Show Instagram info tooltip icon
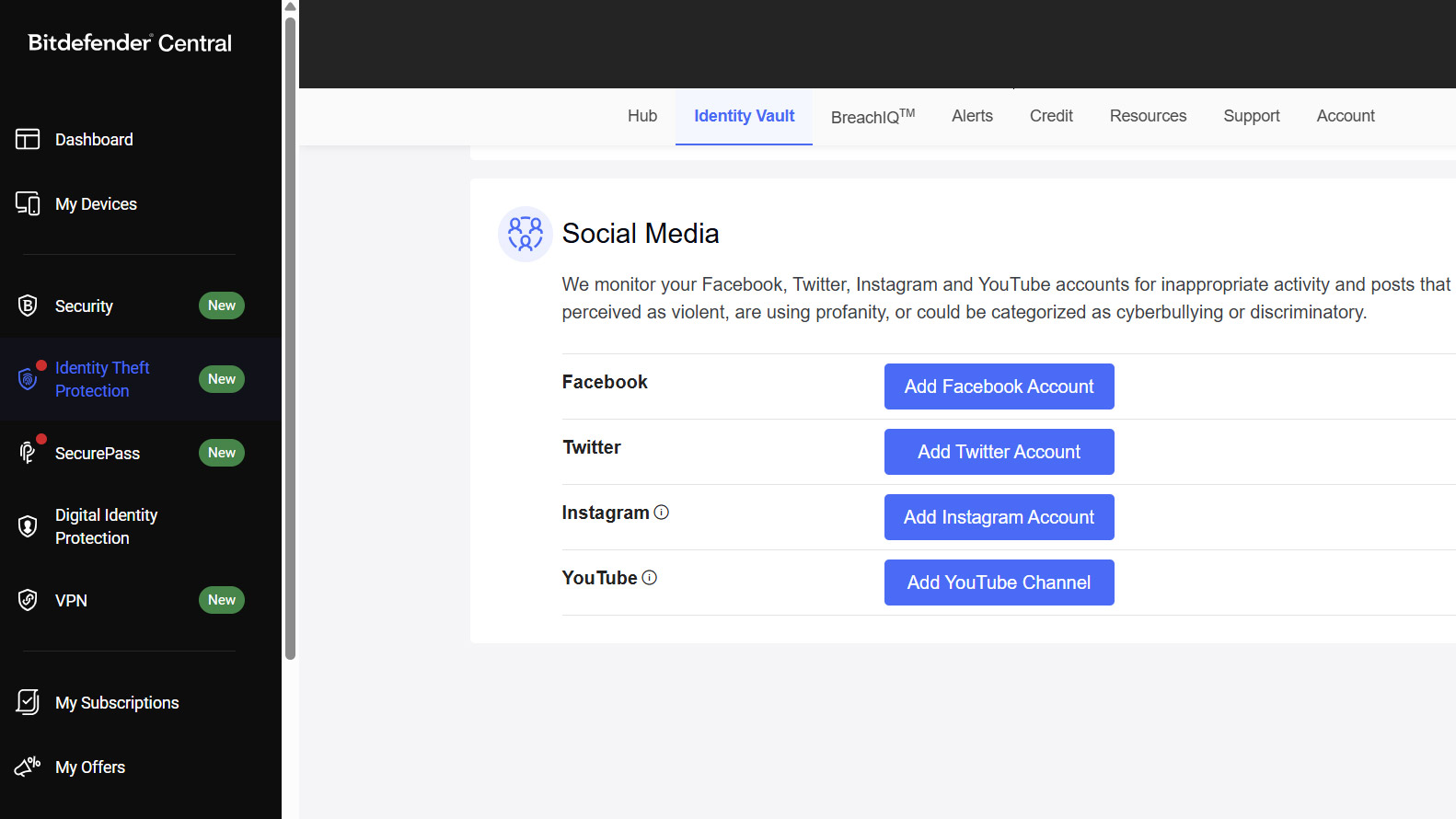The width and height of the screenshot is (1456, 819). click(661, 513)
